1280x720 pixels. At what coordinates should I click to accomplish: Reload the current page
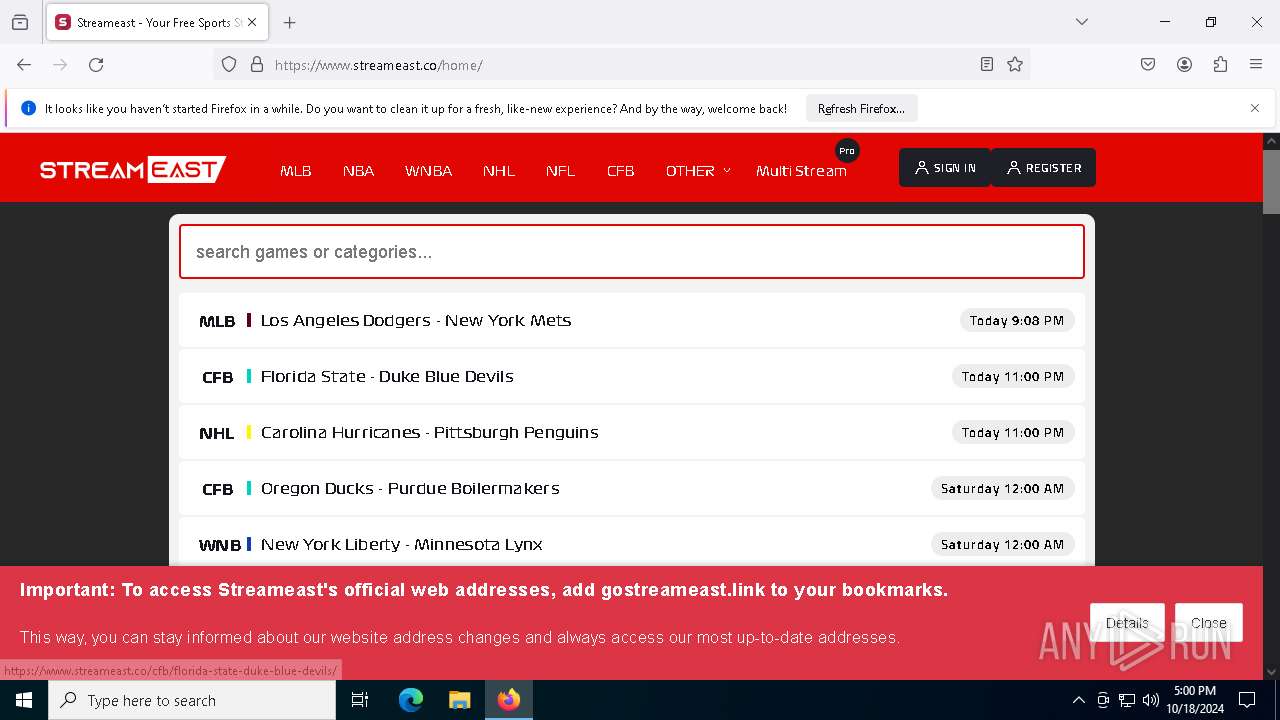[96, 65]
